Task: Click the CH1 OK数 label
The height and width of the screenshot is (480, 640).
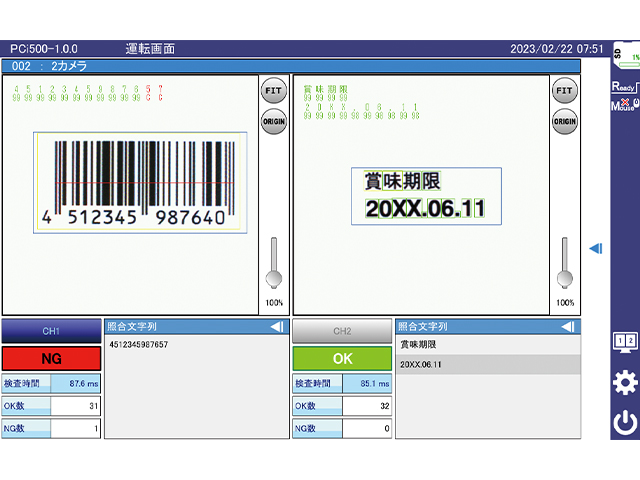Action: click(26, 406)
